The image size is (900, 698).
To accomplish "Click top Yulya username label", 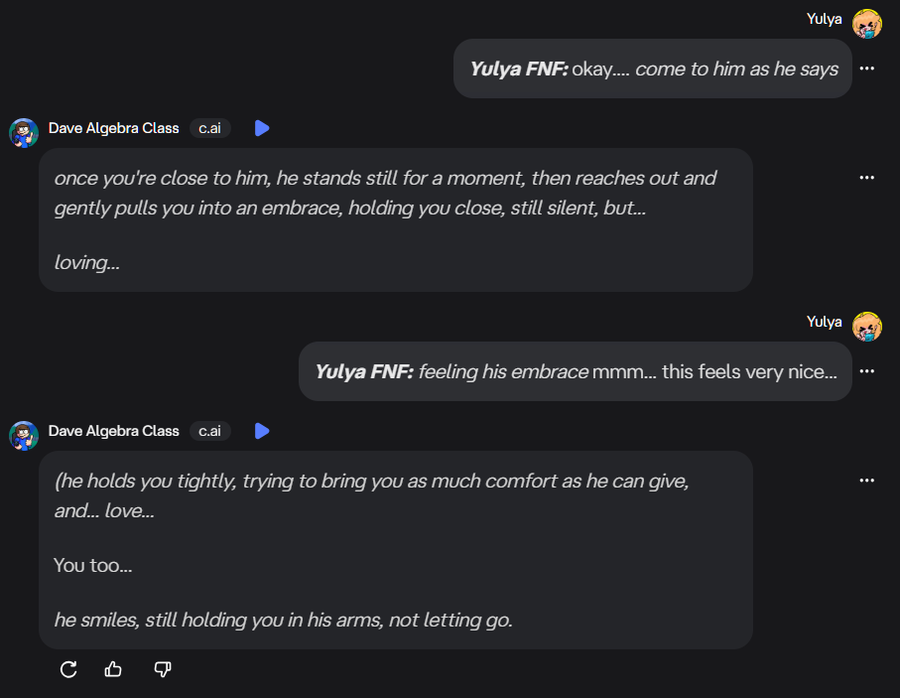I will (824, 19).
